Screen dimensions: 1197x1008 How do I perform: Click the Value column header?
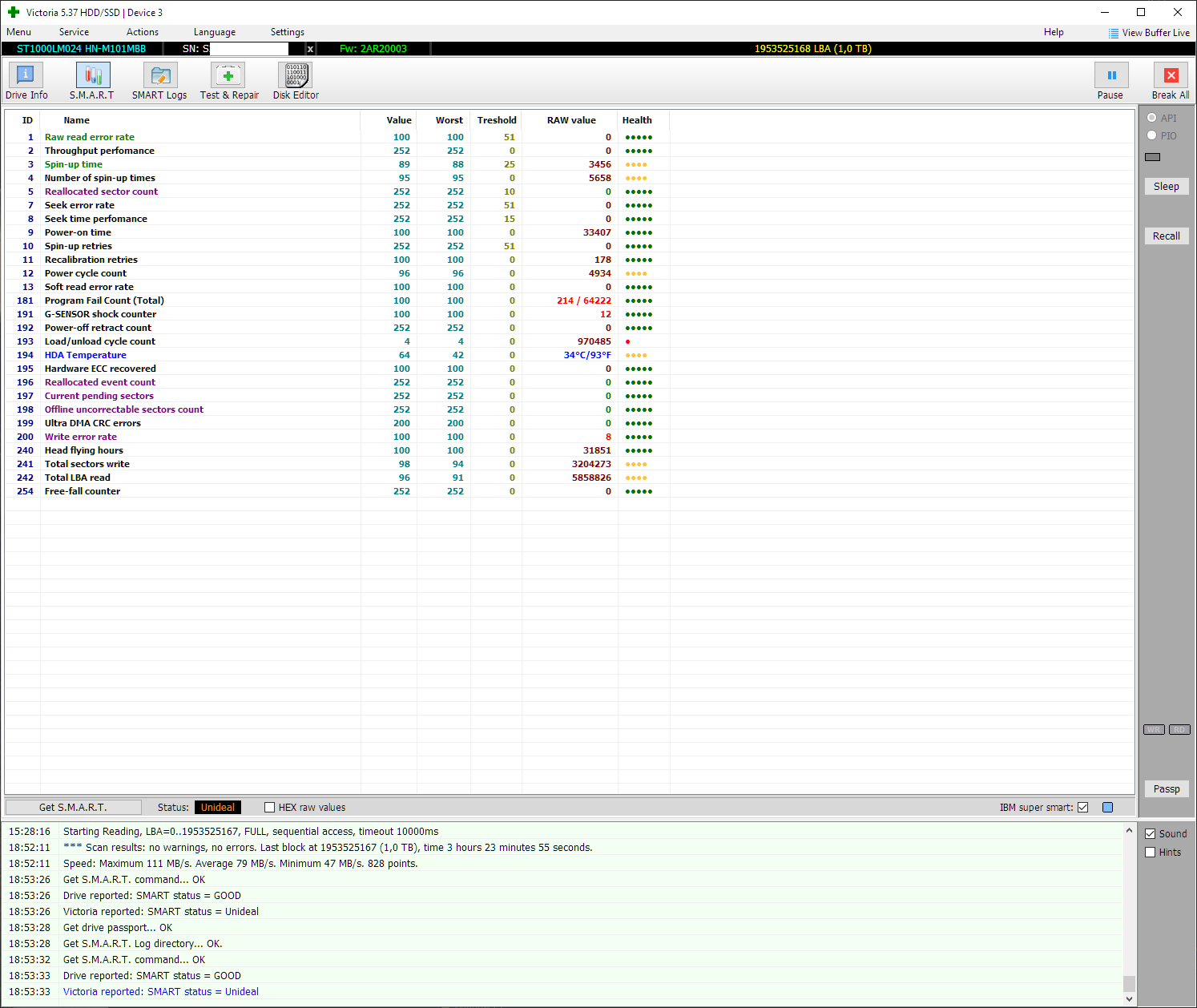[399, 120]
